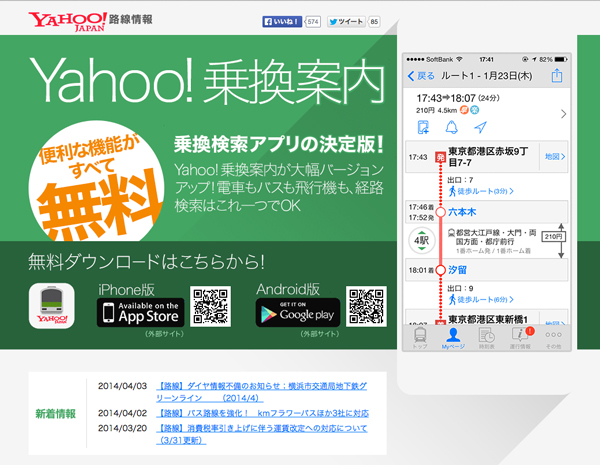600x465 pixels.
Task: Click the Yahoo! 乗換案内 train app icon
Action: tap(57, 309)
